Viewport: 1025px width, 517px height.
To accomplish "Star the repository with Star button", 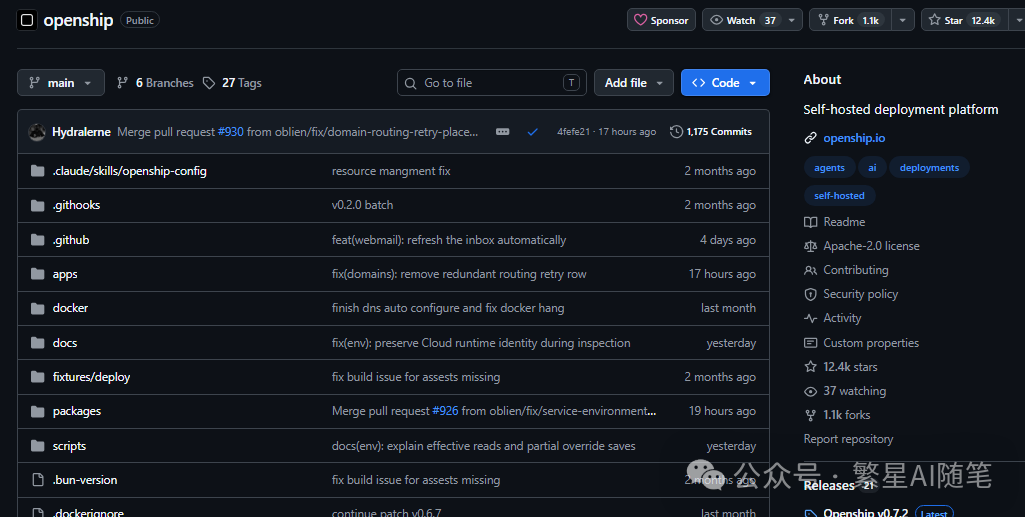I will [964, 20].
